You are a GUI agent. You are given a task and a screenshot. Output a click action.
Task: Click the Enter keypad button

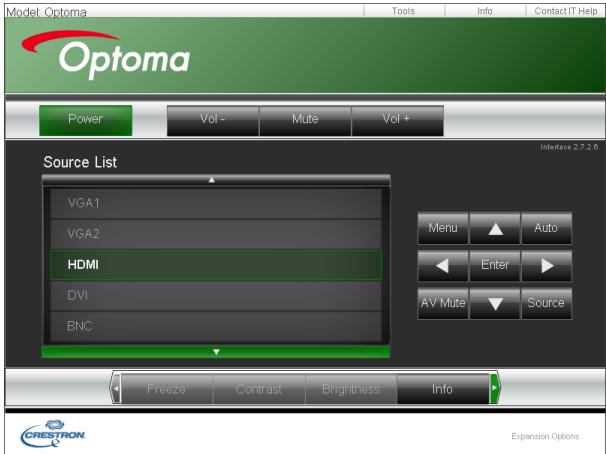point(495,266)
